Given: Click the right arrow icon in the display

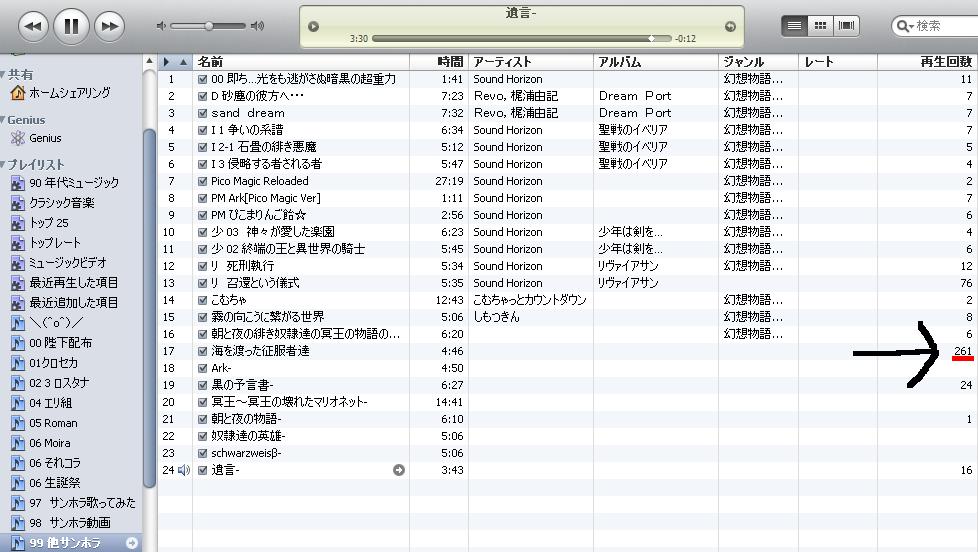Looking at the screenshot, I should click(730, 26).
